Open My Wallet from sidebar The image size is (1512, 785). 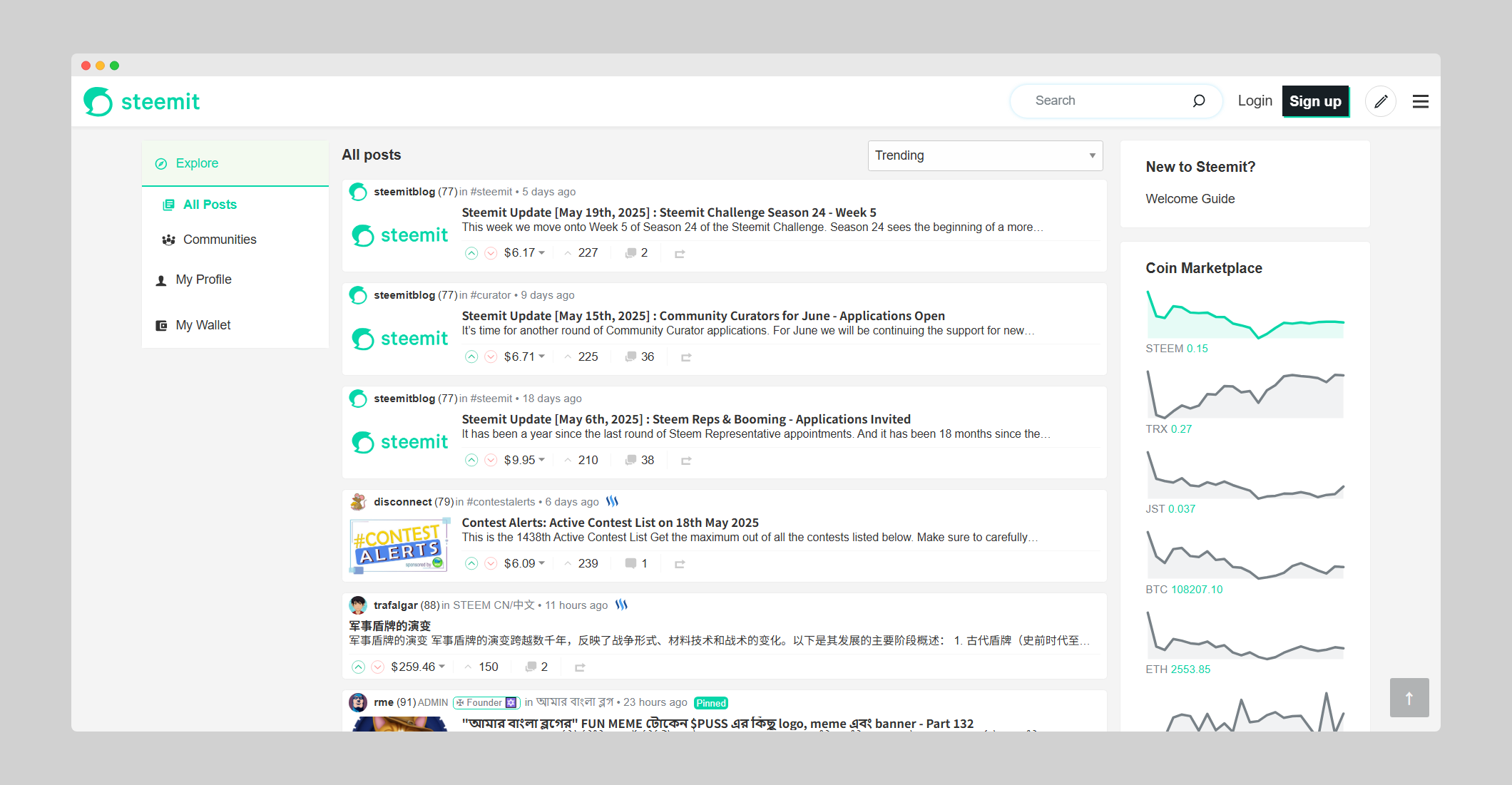click(203, 325)
